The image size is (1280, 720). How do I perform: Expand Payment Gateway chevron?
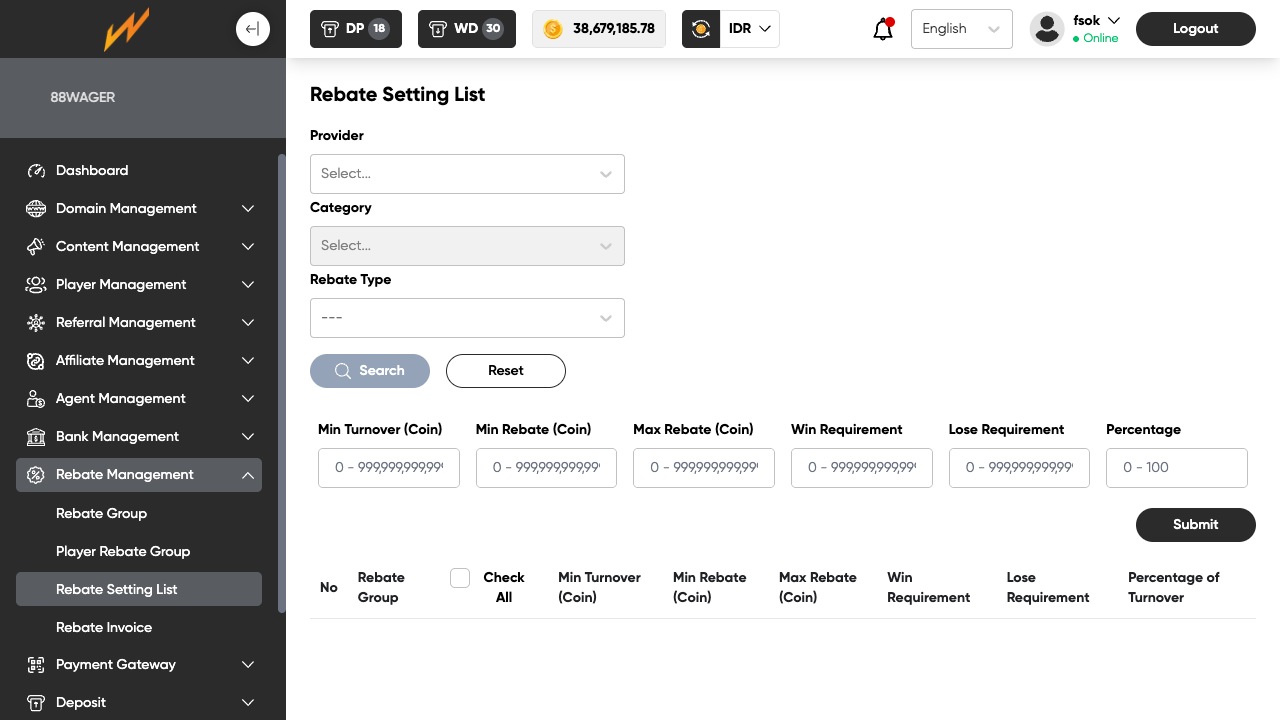click(x=248, y=665)
